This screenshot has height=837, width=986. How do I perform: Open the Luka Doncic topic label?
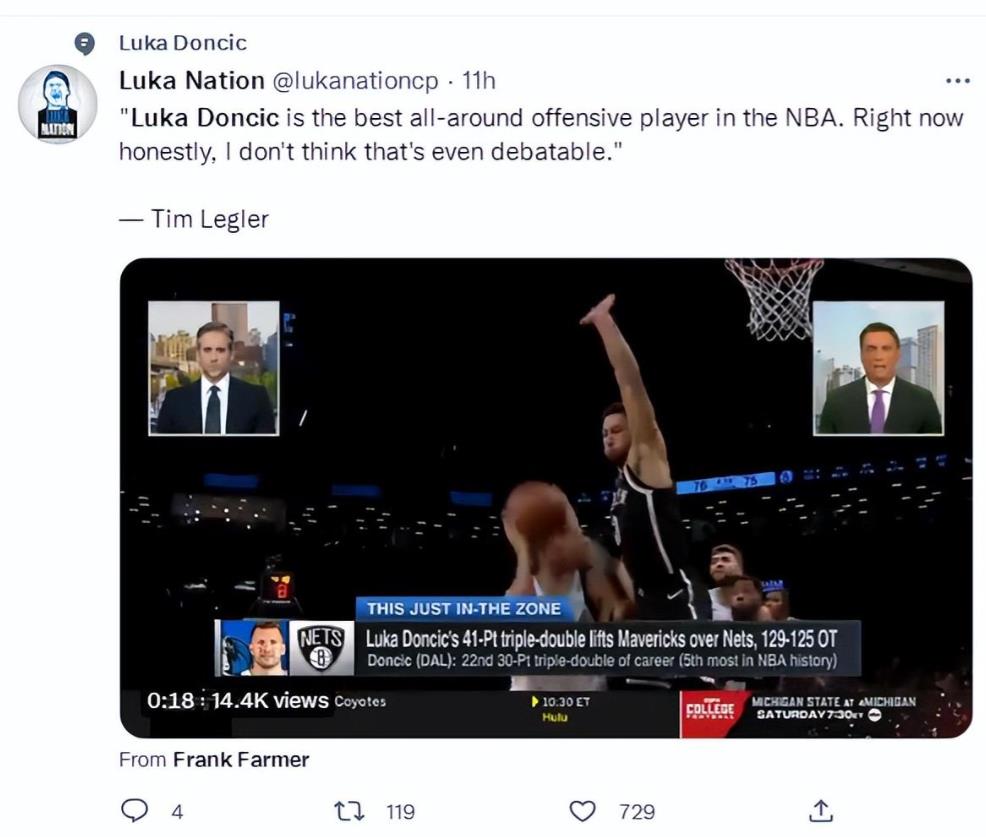tap(183, 43)
